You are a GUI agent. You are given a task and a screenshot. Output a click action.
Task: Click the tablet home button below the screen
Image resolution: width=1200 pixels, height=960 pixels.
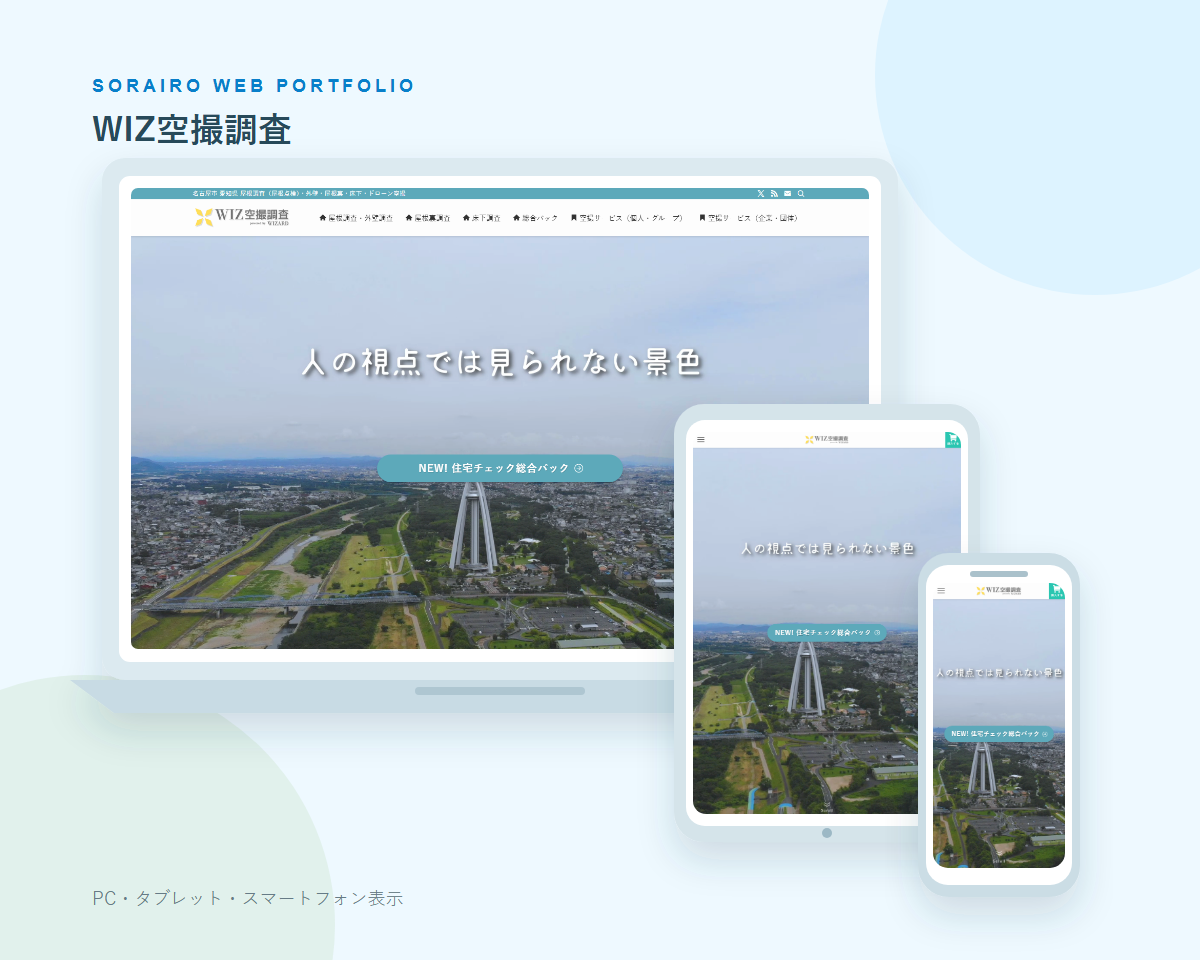pos(827,833)
